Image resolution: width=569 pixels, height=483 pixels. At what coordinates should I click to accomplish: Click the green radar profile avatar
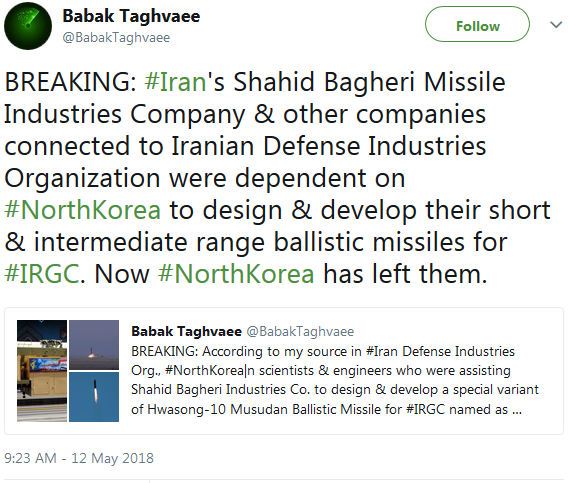[28, 26]
